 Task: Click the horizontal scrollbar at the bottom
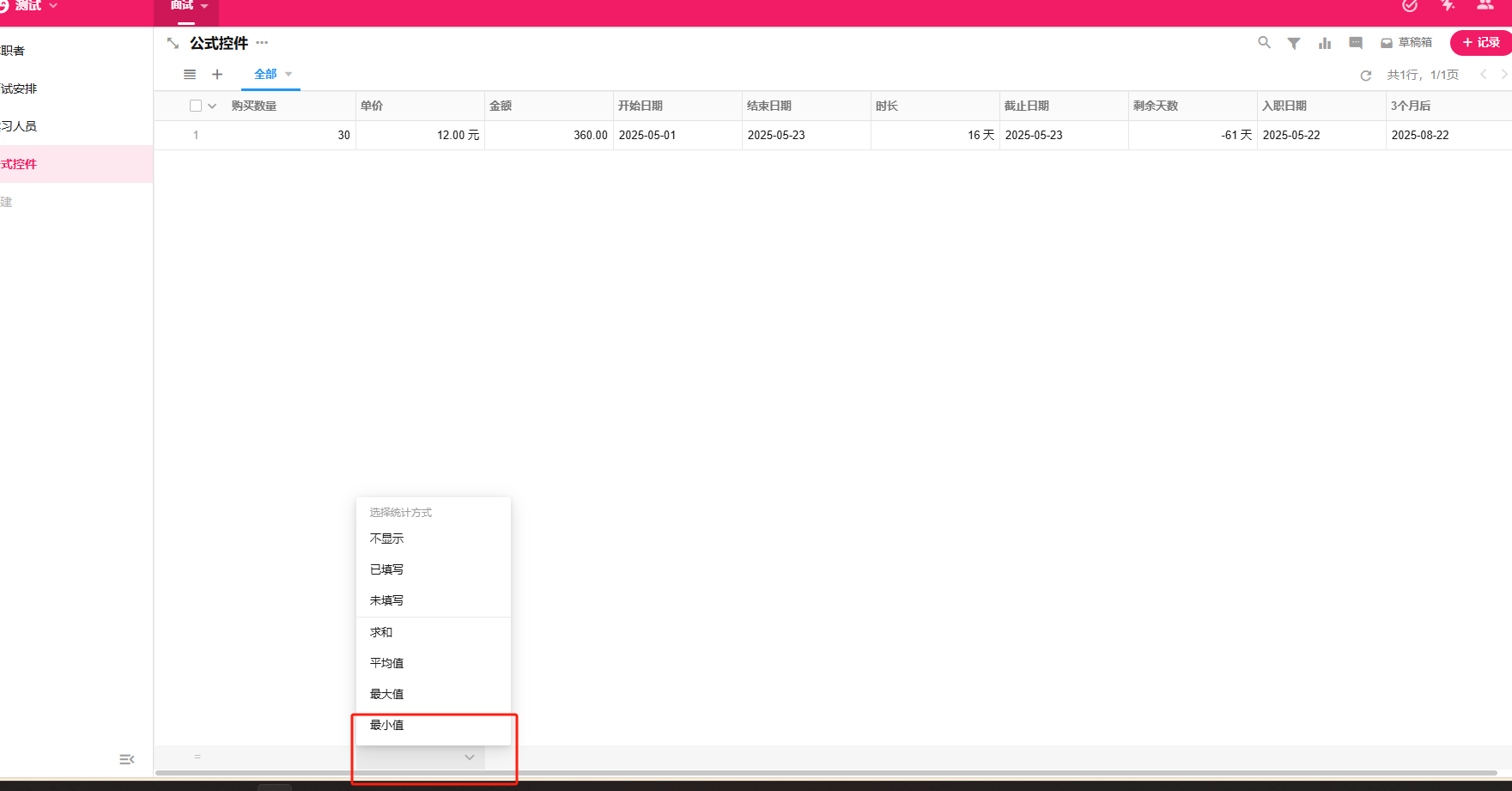[x=824, y=772]
